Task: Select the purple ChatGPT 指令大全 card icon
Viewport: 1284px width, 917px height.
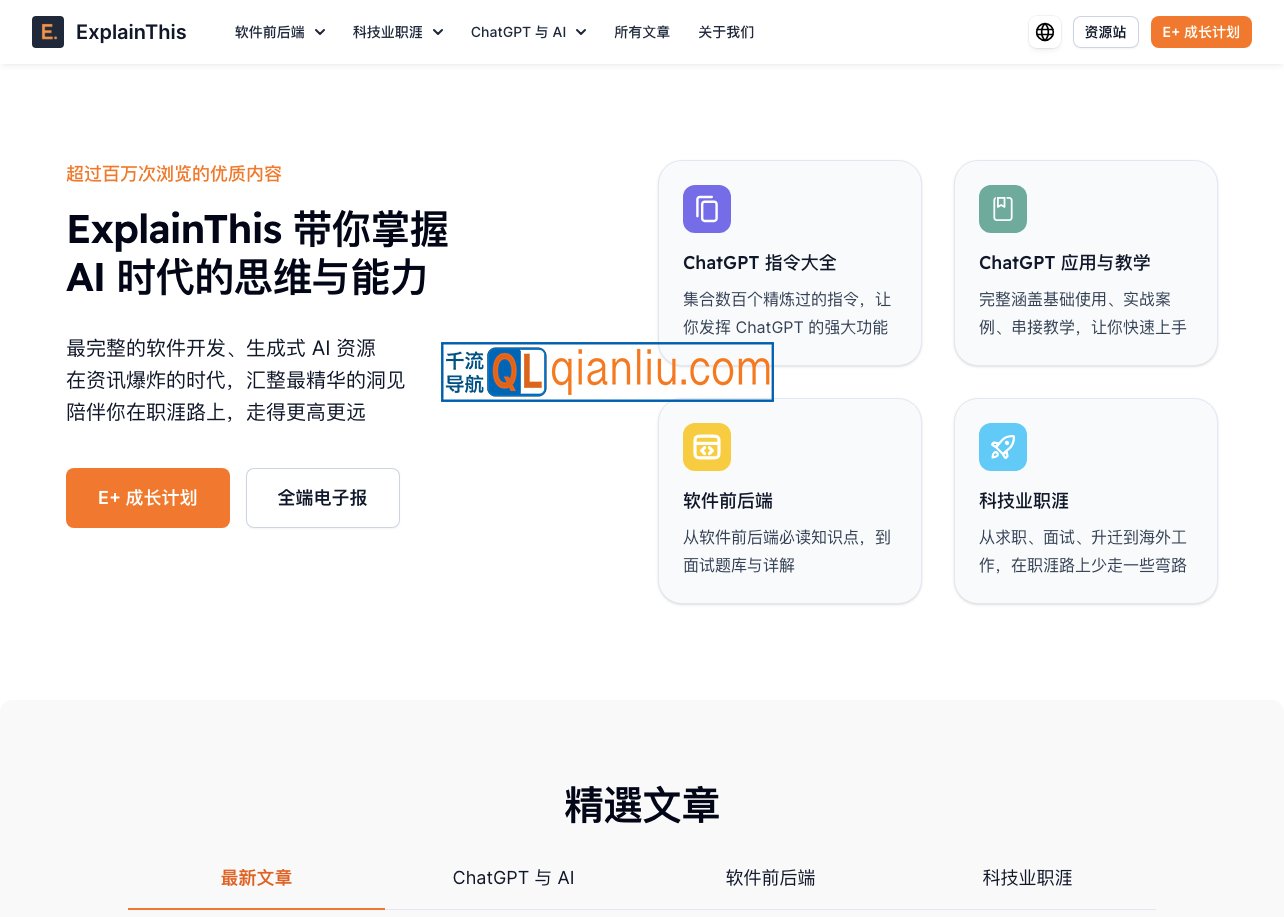Action: (x=706, y=209)
